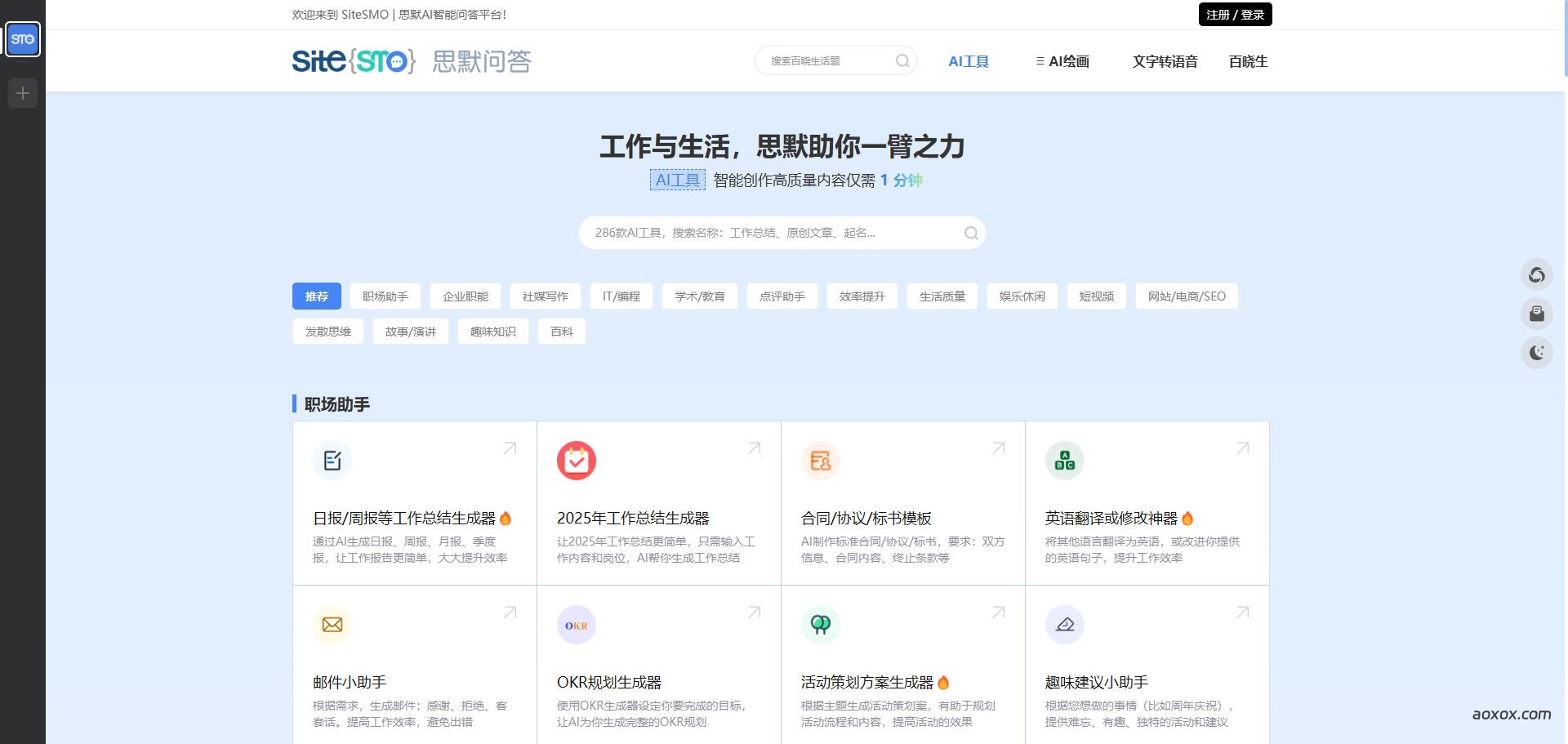Click the magnifier in the AI tools search bar
The height and width of the screenshot is (744, 1568).
(971, 233)
